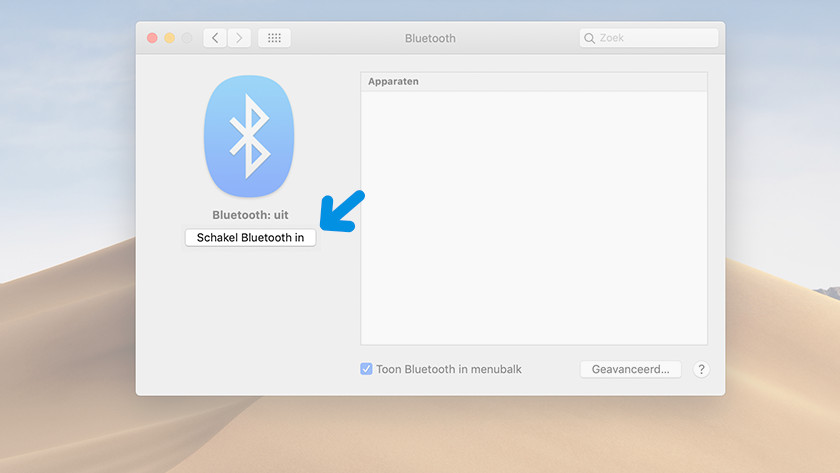Viewport: 840px width, 473px height.
Task: Click the blue arrow pointing at the button
Action: point(341,213)
